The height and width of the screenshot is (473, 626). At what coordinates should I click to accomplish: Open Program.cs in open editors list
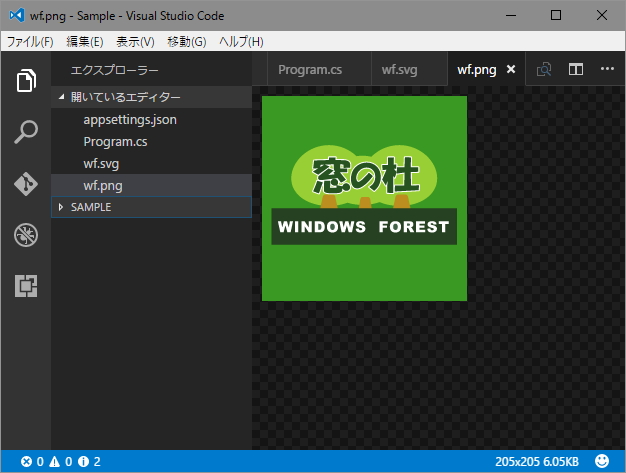[x=151, y=142]
